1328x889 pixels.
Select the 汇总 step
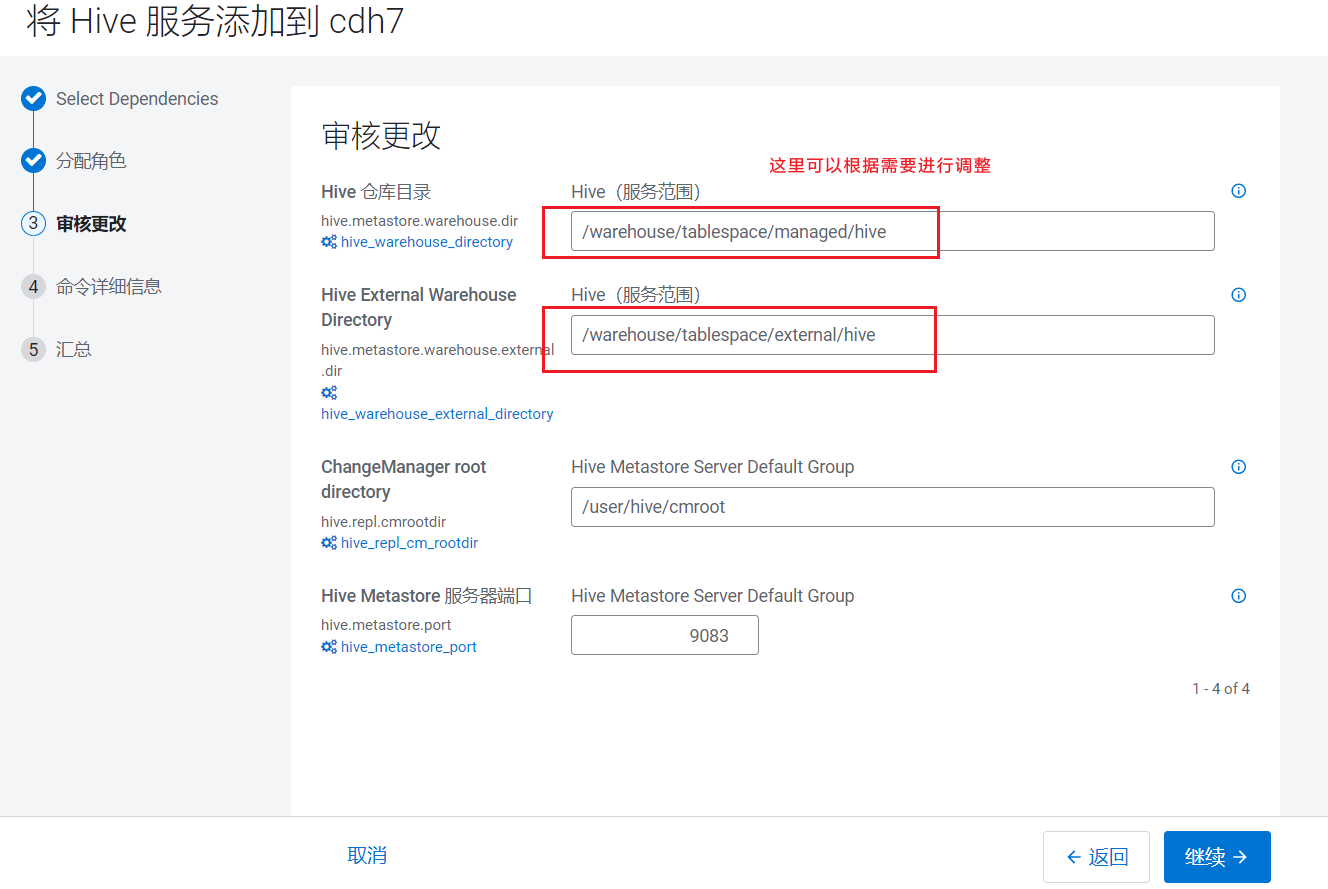[74, 350]
